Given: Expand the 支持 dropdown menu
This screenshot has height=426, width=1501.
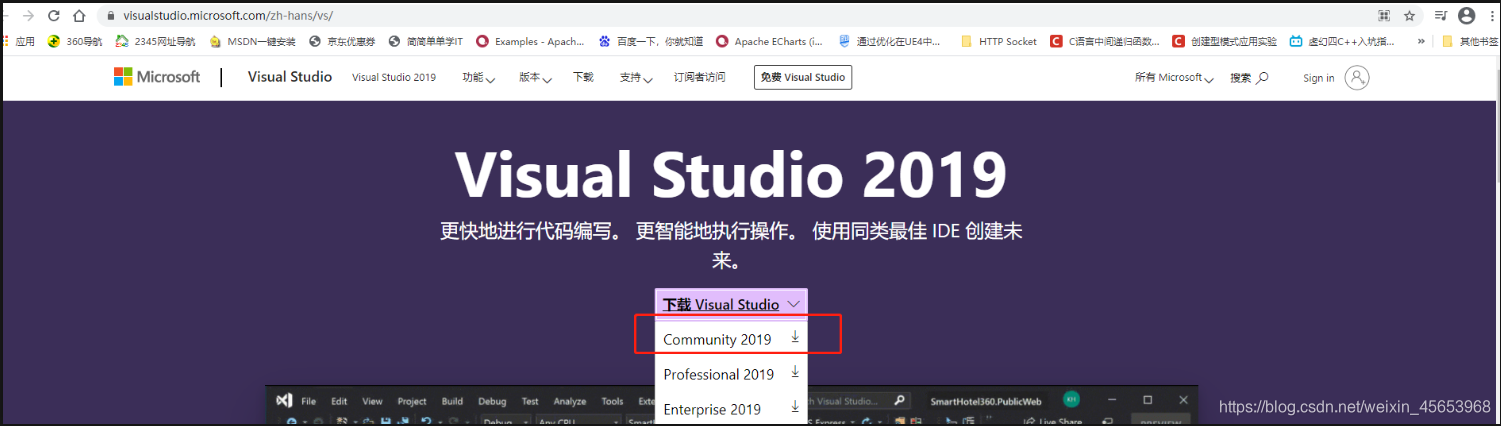Looking at the screenshot, I should [x=636, y=77].
